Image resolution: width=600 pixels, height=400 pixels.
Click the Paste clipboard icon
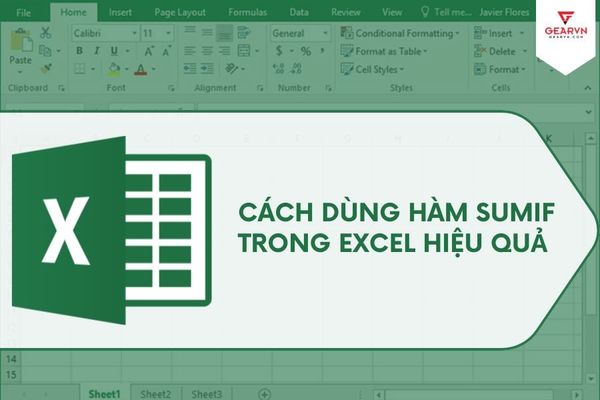21,40
